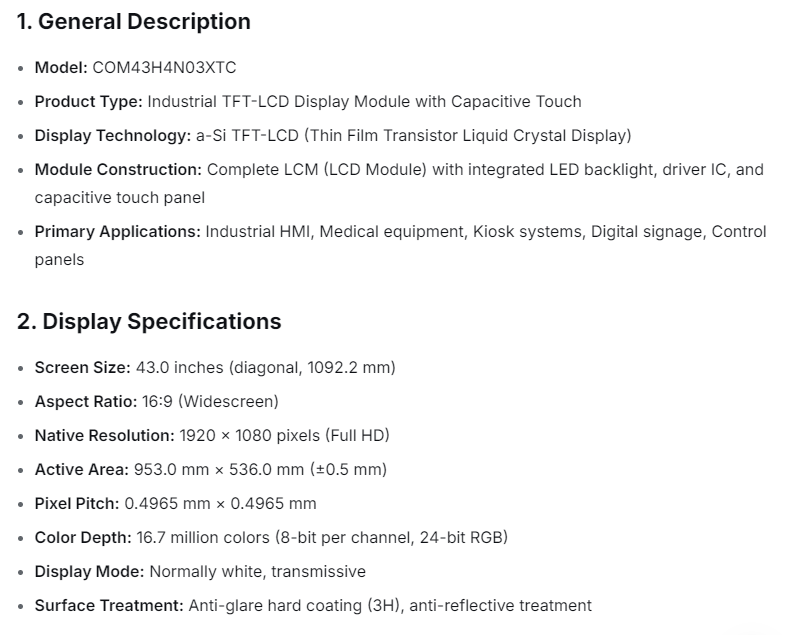This screenshot has width=801, height=635.
Task: Click the "Surface Treatment:" label
Action: [x=109, y=605]
